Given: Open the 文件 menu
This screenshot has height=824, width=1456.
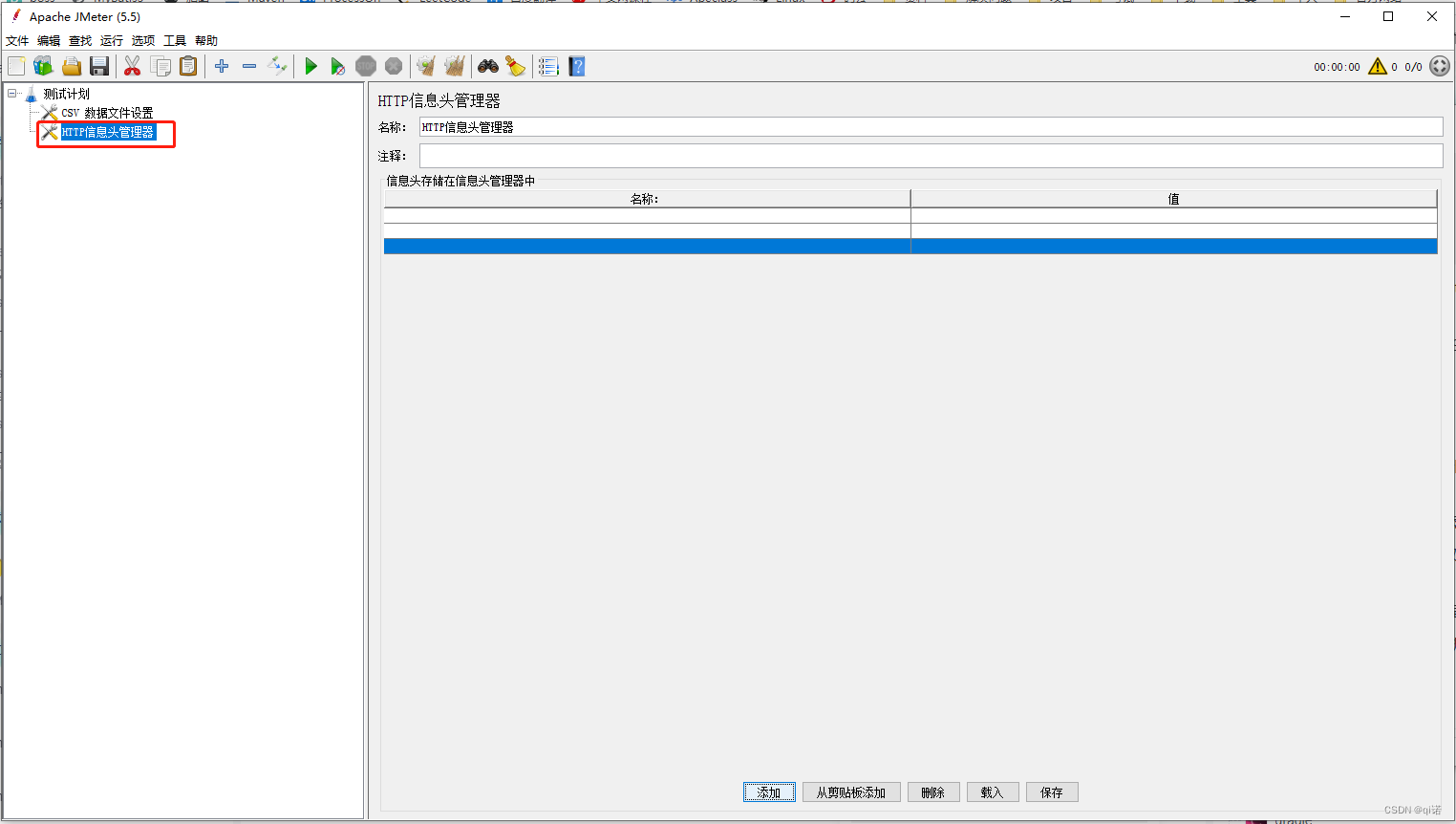Looking at the screenshot, I should (x=17, y=41).
